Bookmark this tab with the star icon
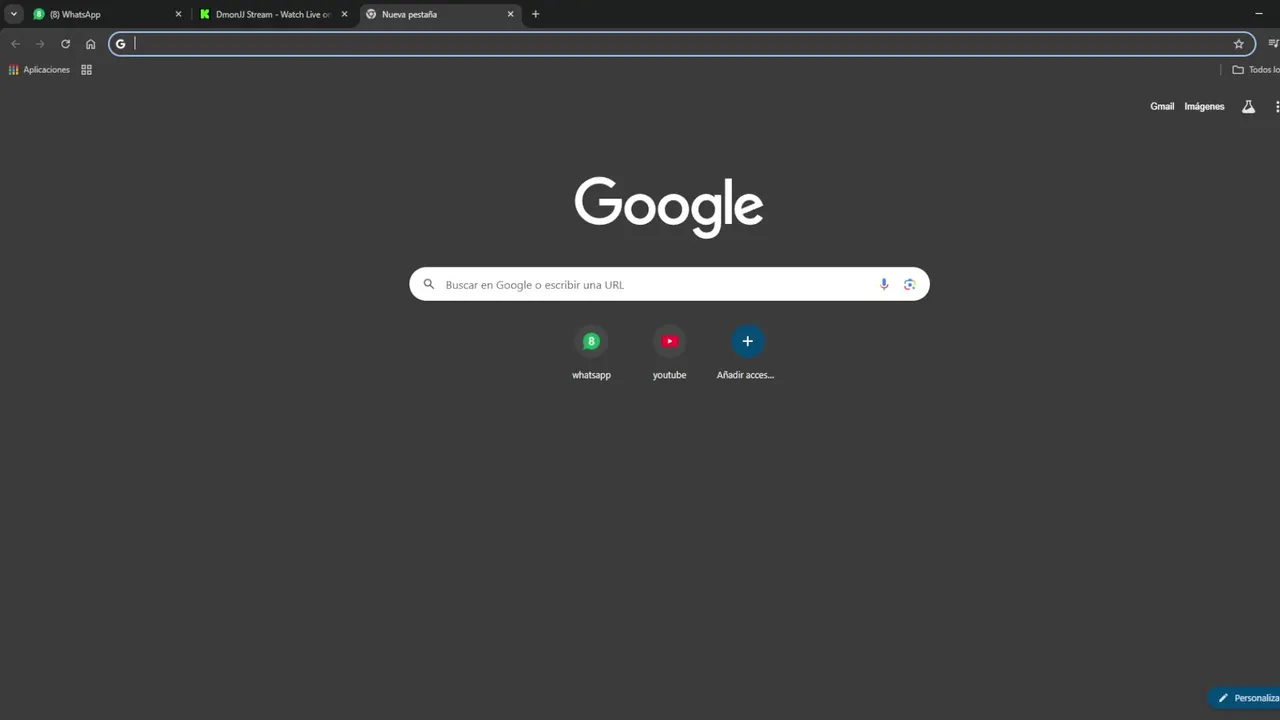This screenshot has width=1280, height=720. 1238,44
